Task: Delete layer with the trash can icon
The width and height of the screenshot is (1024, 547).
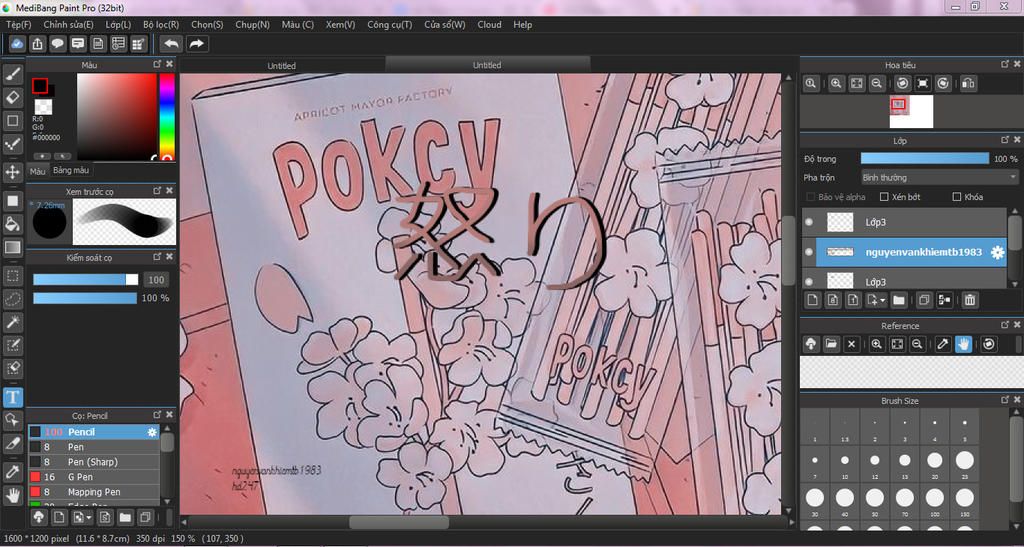Action: [970, 300]
